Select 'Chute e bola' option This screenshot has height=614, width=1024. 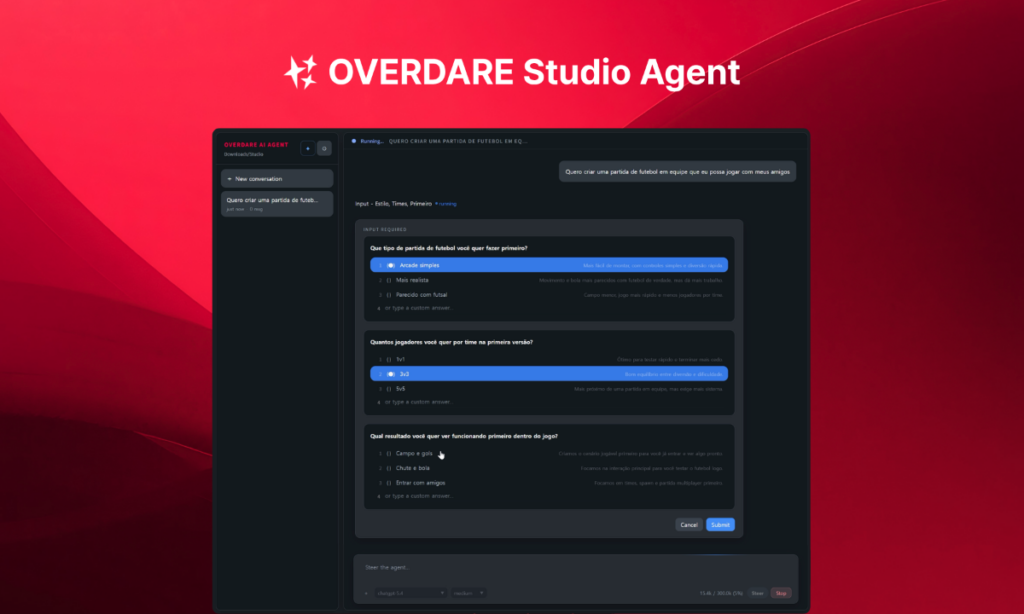pos(549,468)
